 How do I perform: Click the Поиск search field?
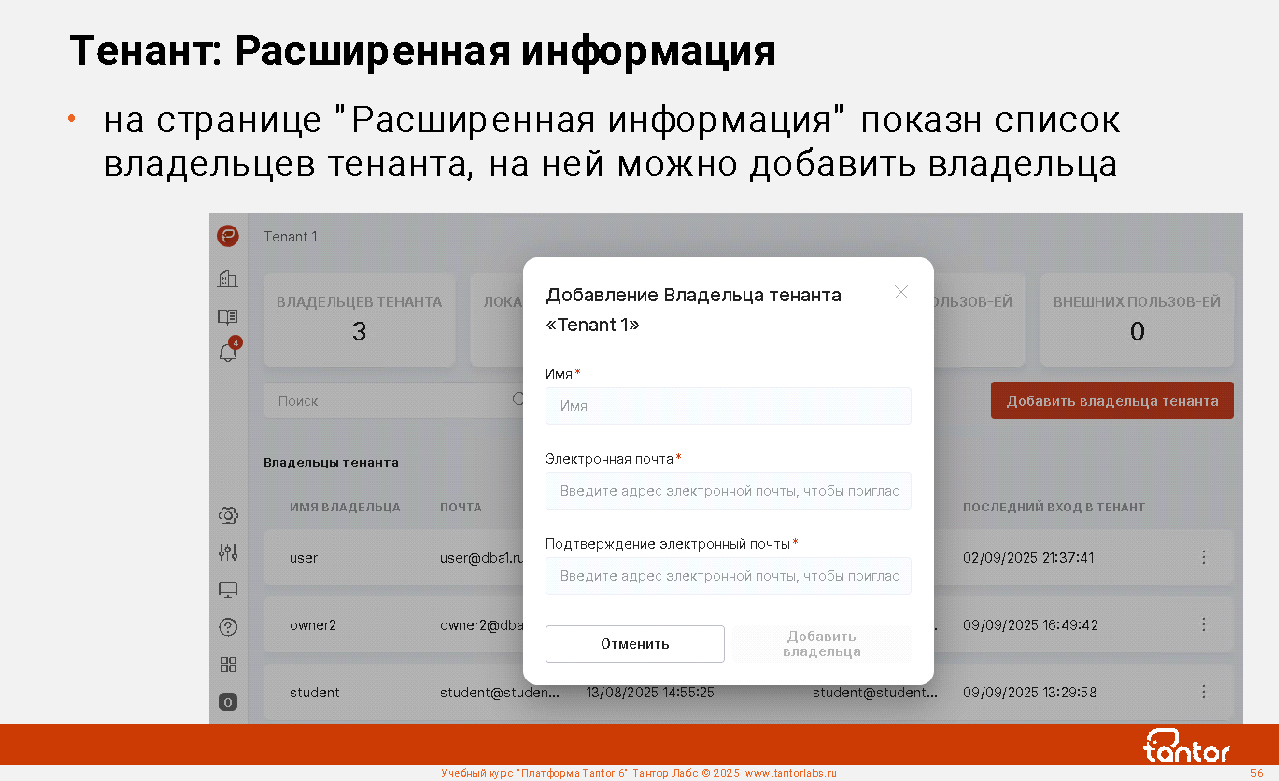click(x=390, y=401)
